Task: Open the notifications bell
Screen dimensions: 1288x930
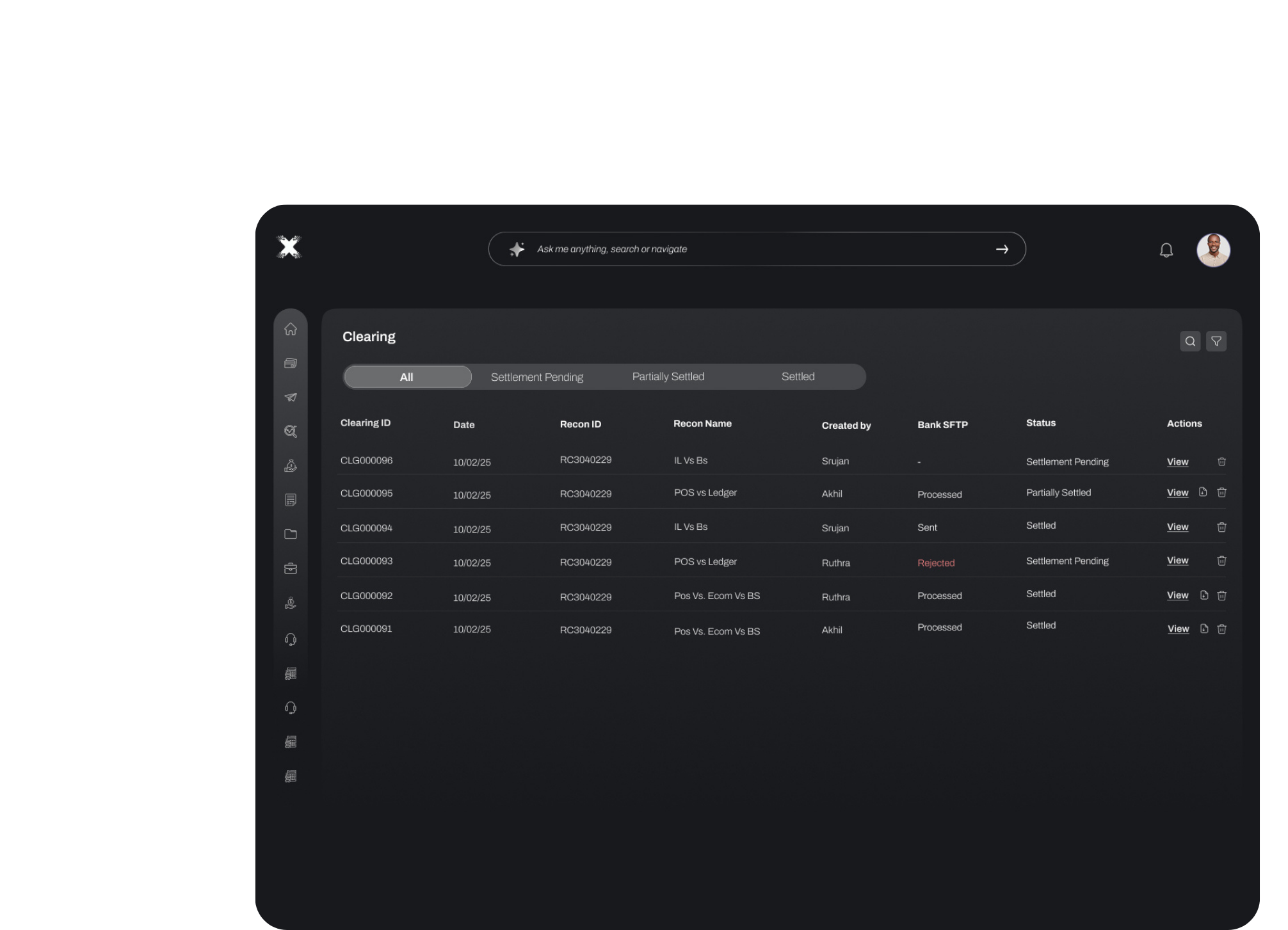Action: (1166, 250)
